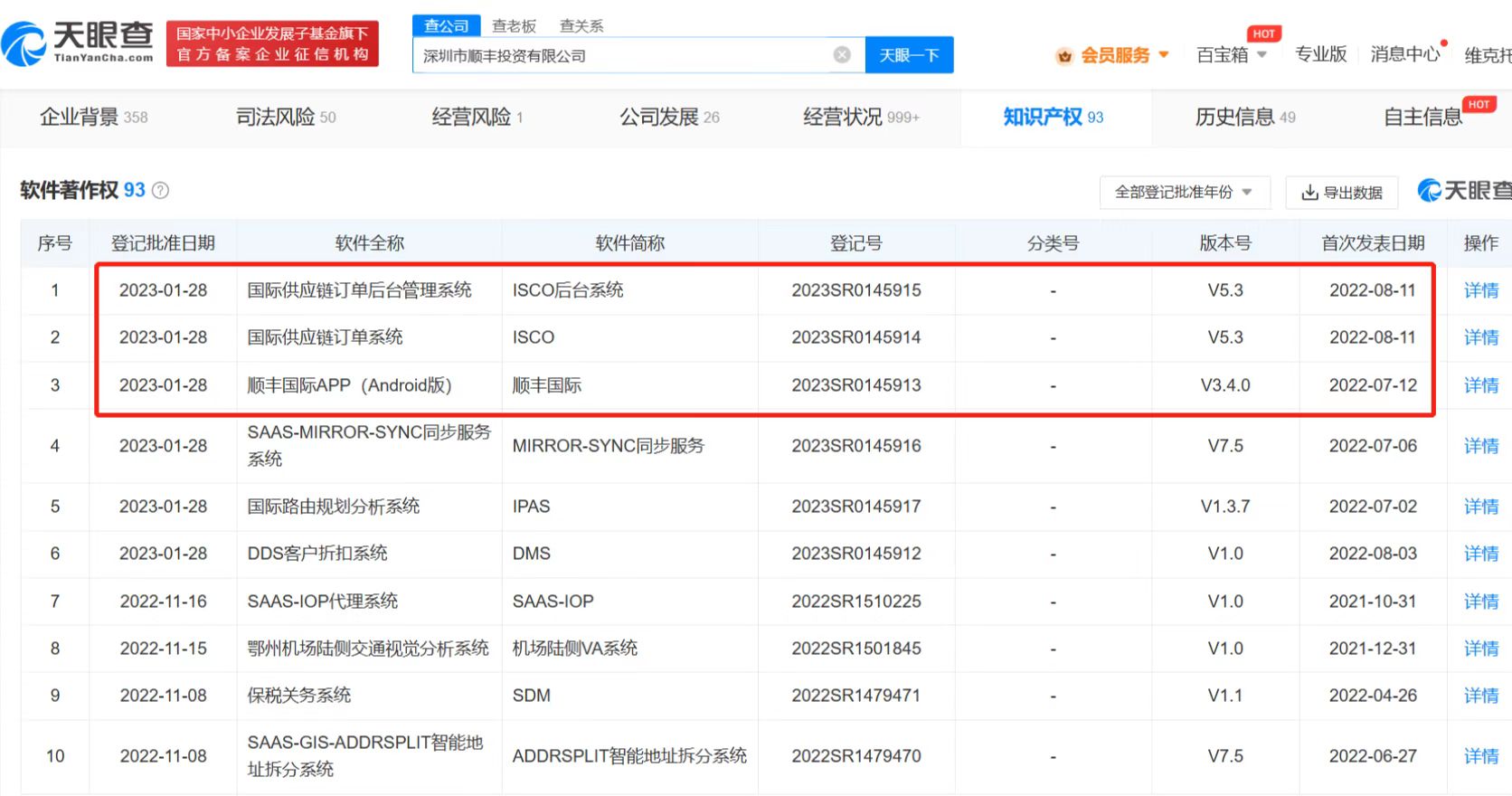Click the TianYanCha logo icon
1512x796 pixels.
(x=25, y=44)
